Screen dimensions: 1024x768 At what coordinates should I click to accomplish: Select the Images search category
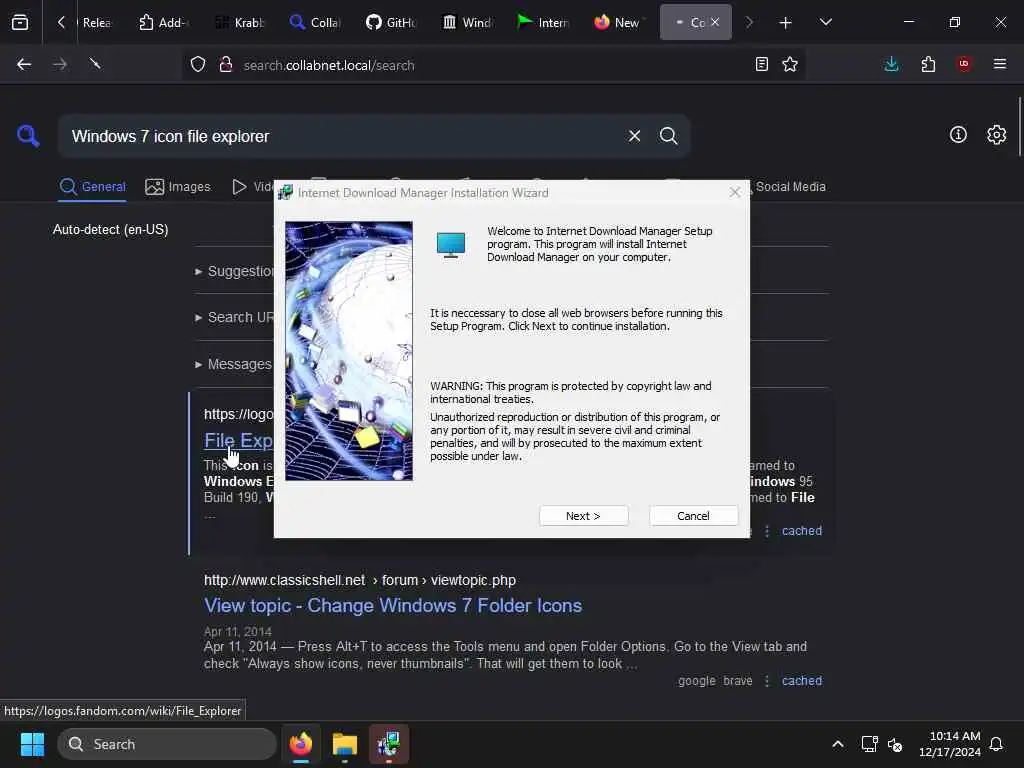[x=178, y=187]
